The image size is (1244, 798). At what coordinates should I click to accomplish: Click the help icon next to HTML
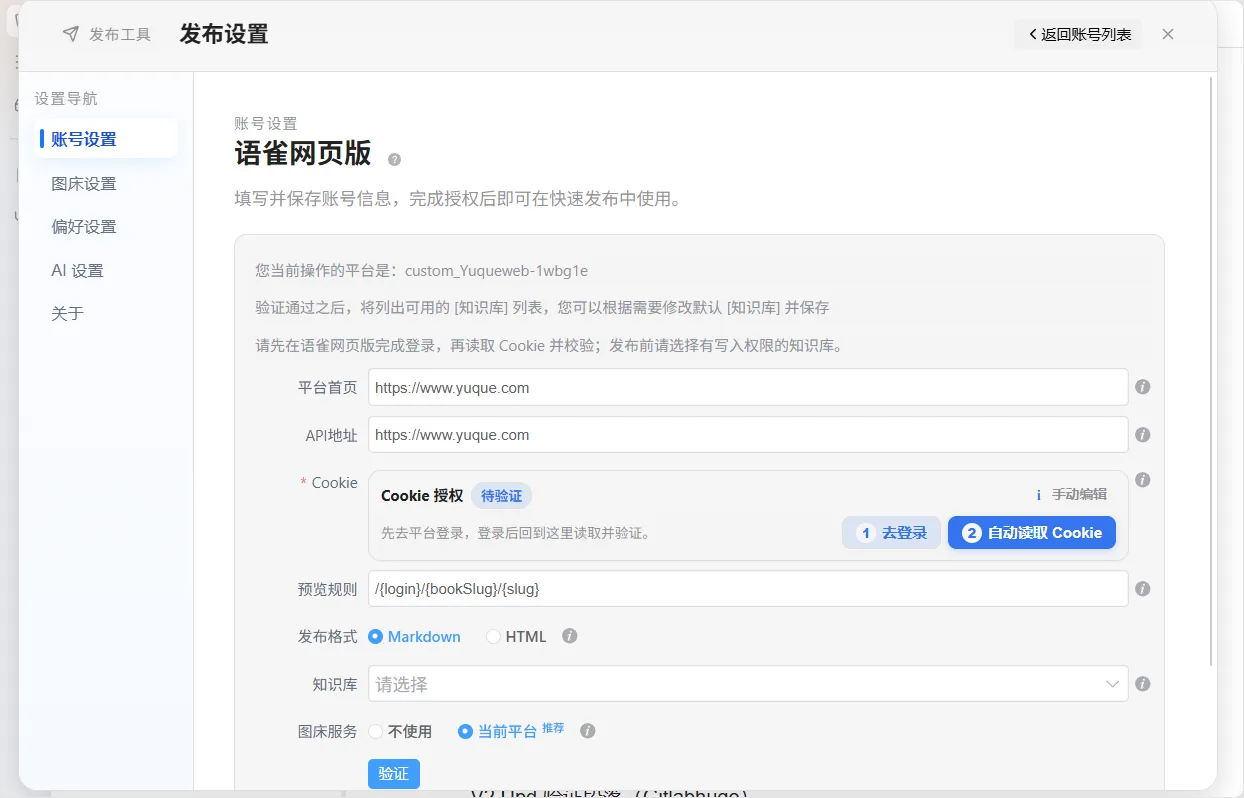point(569,636)
